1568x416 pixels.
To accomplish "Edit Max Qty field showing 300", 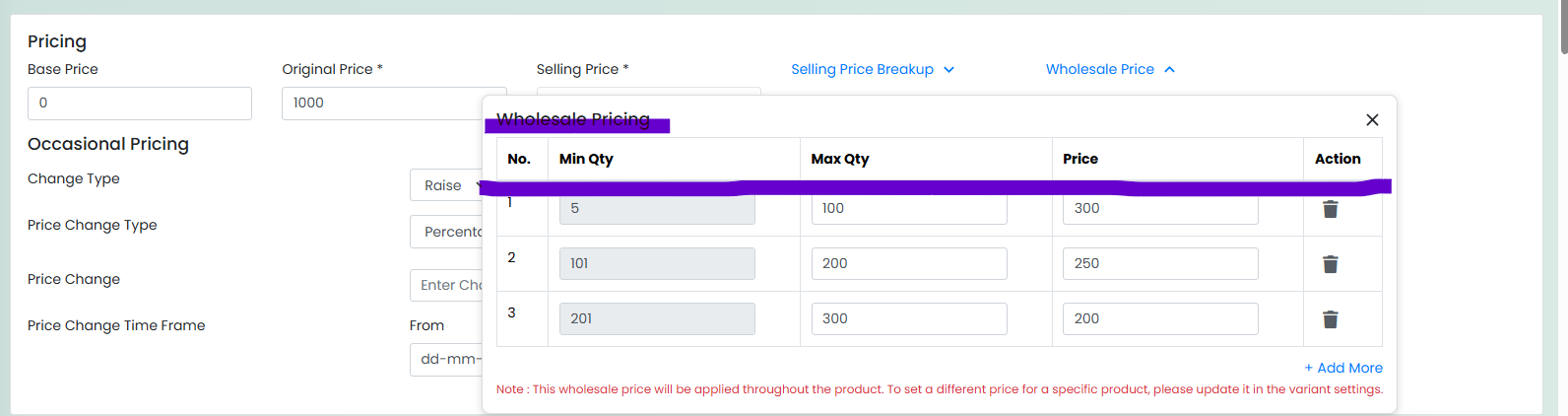I will pyautogui.click(x=909, y=318).
